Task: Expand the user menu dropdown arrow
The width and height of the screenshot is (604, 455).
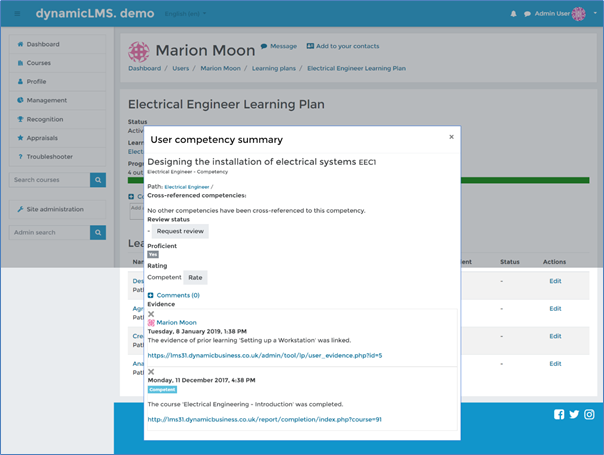Action: tap(595, 13)
